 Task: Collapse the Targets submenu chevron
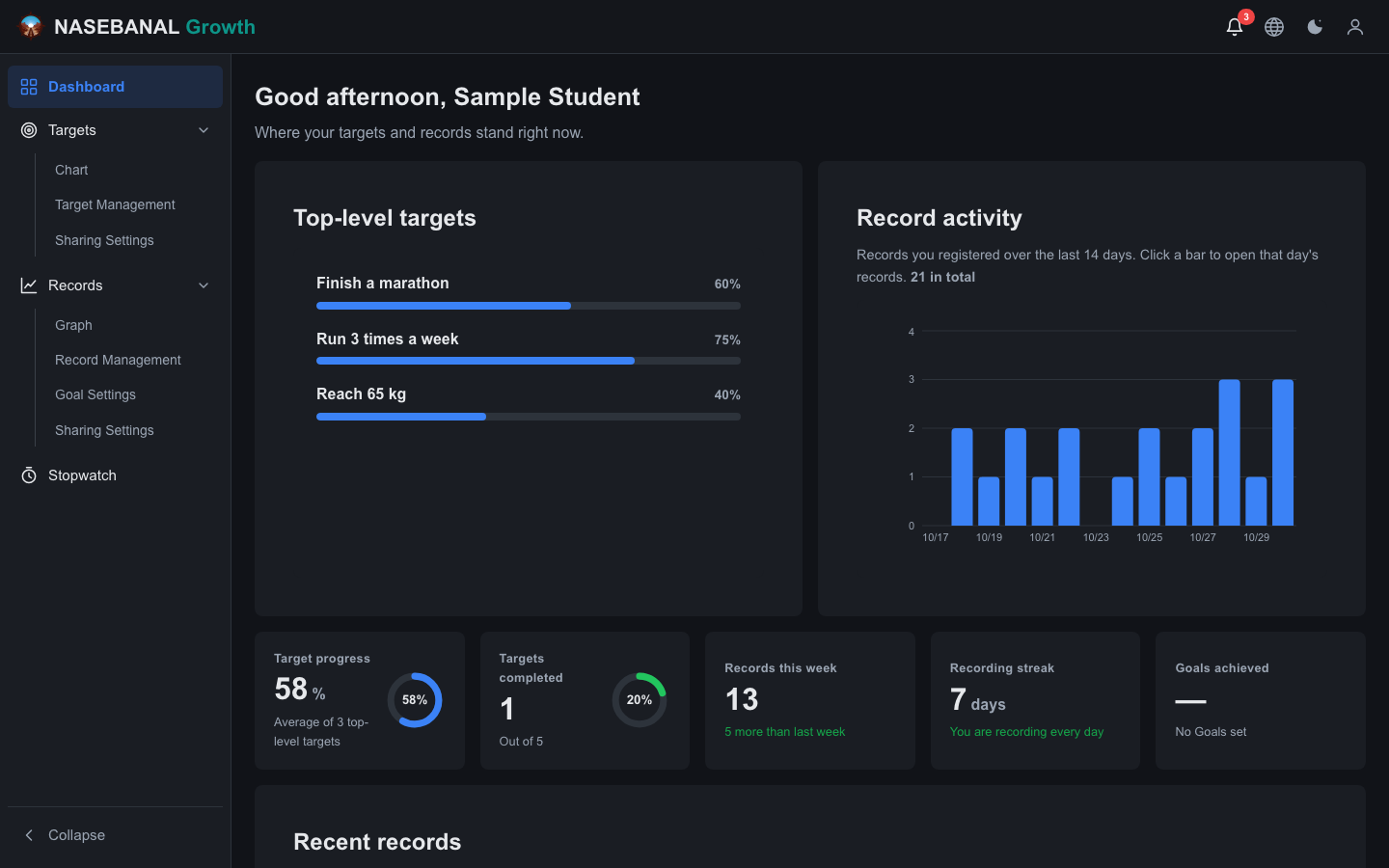click(204, 130)
